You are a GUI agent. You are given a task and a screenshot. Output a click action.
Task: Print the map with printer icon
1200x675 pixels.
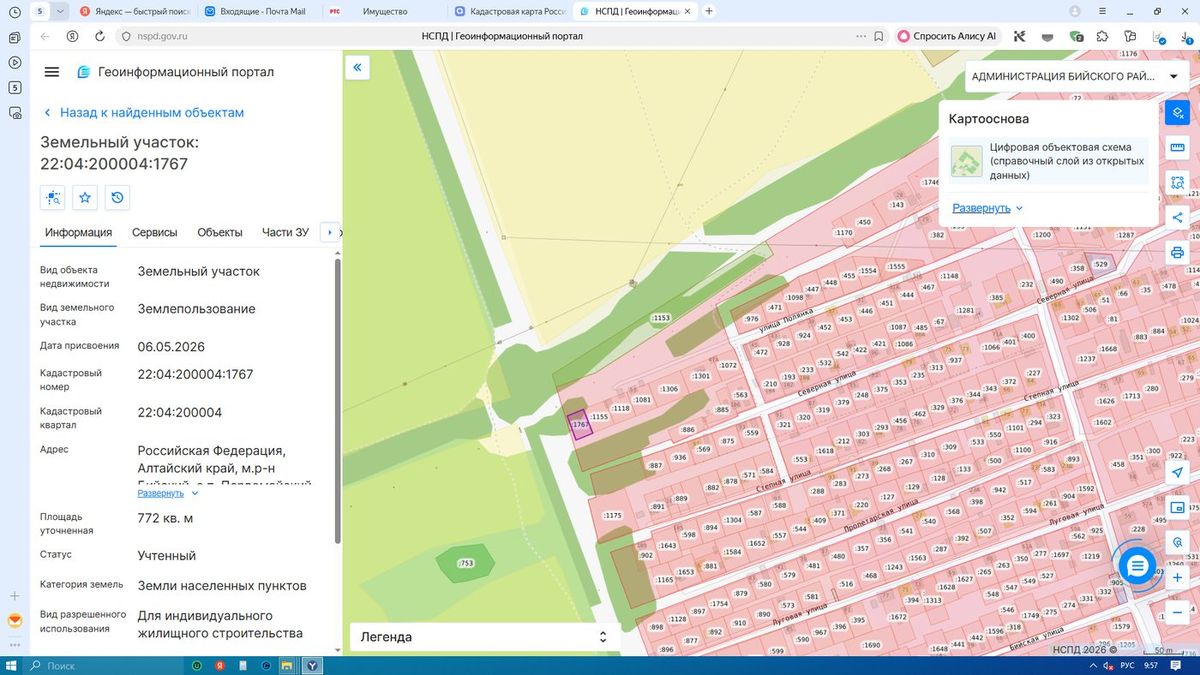tap(1177, 253)
